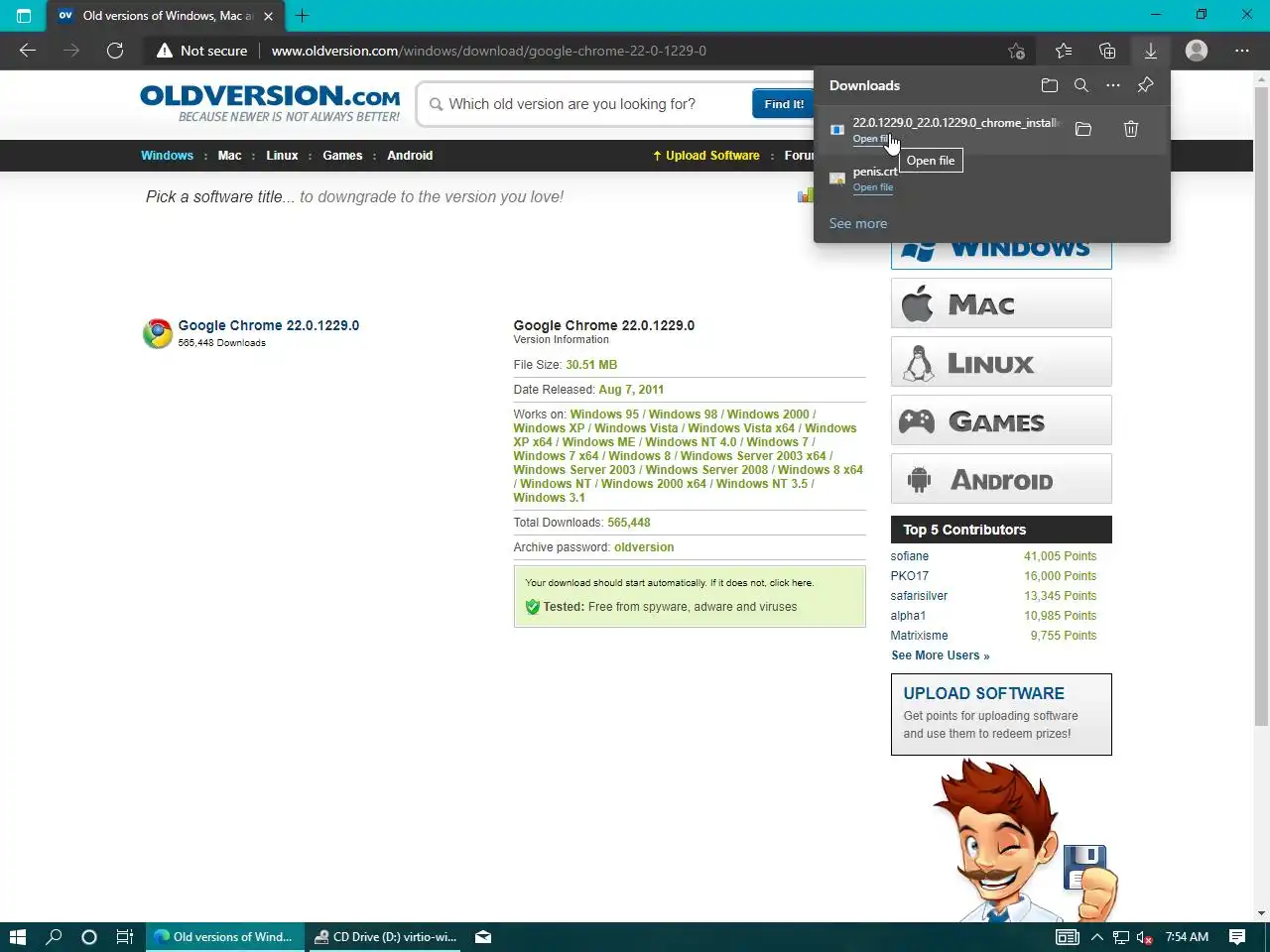Screen dimensions: 1270x952
Task: Click 'click here' download link text
Action: 791,583
